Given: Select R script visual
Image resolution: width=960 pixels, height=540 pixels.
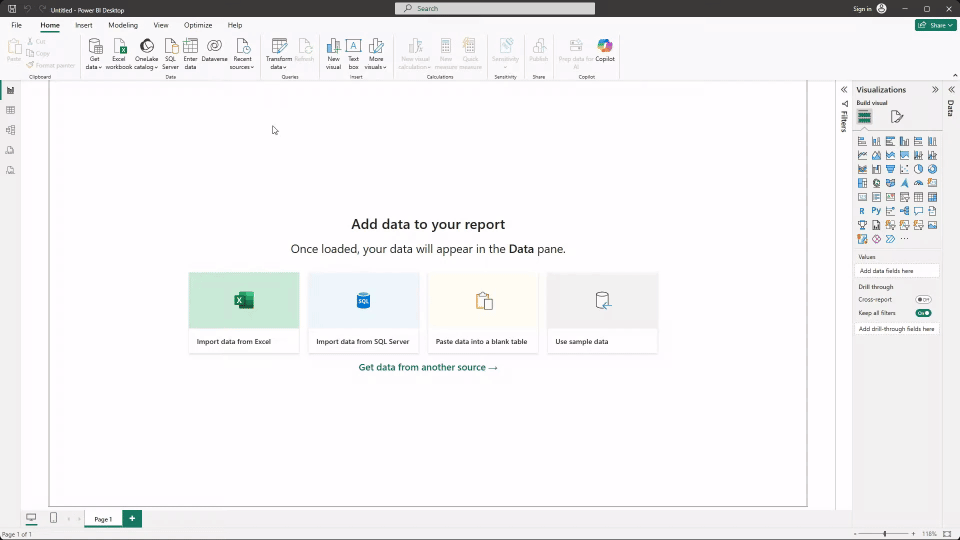Looking at the screenshot, I should click(862, 211).
